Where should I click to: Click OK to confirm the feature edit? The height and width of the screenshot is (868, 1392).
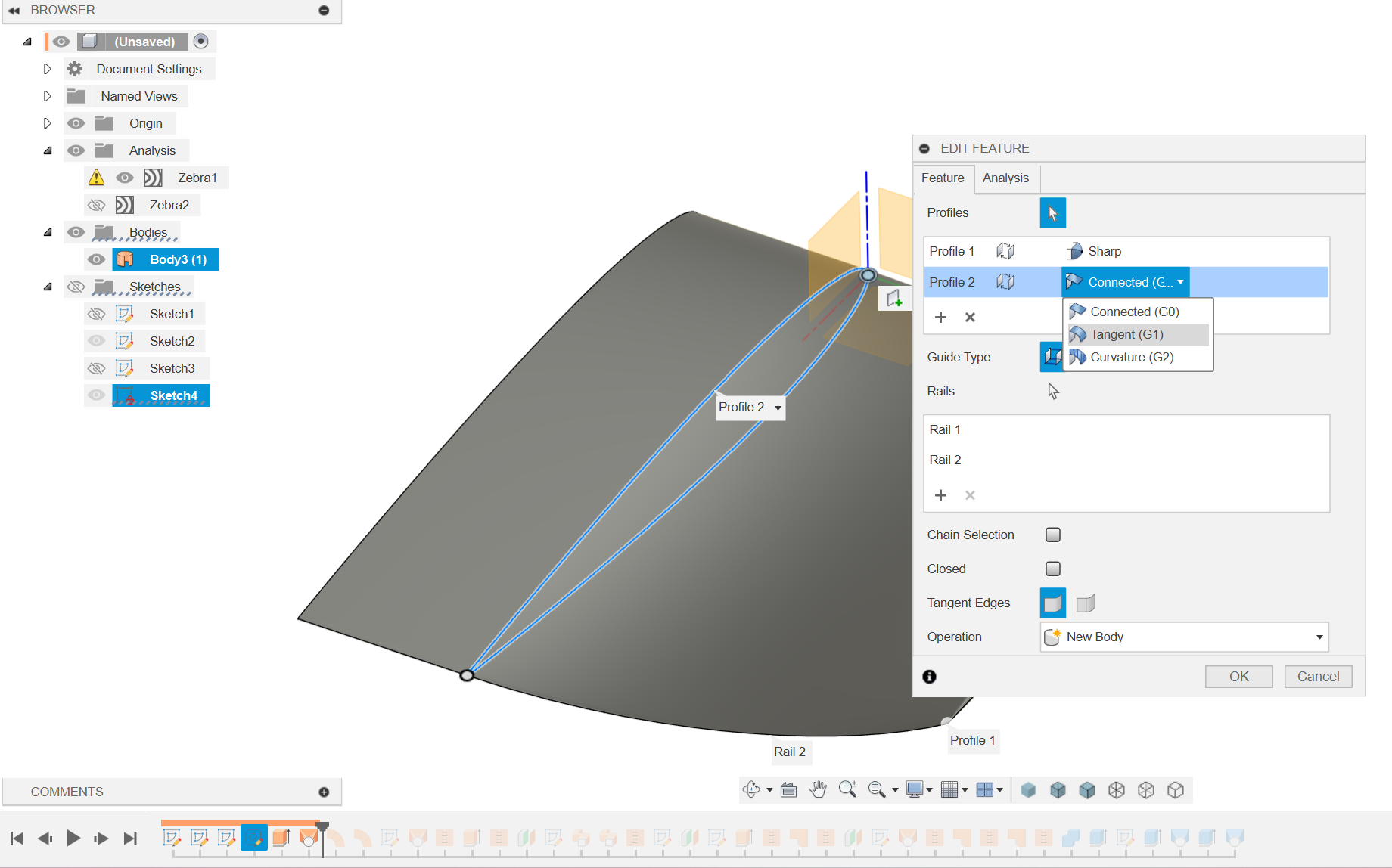coord(1238,676)
